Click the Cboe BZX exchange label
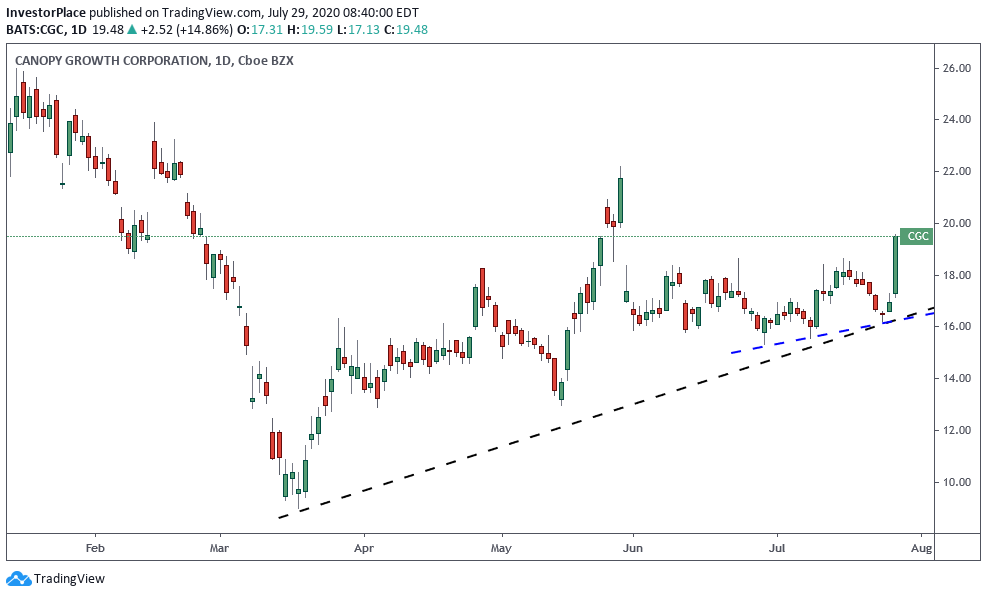Image resolution: width=987 pixels, height=597 pixels. pos(266,60)
